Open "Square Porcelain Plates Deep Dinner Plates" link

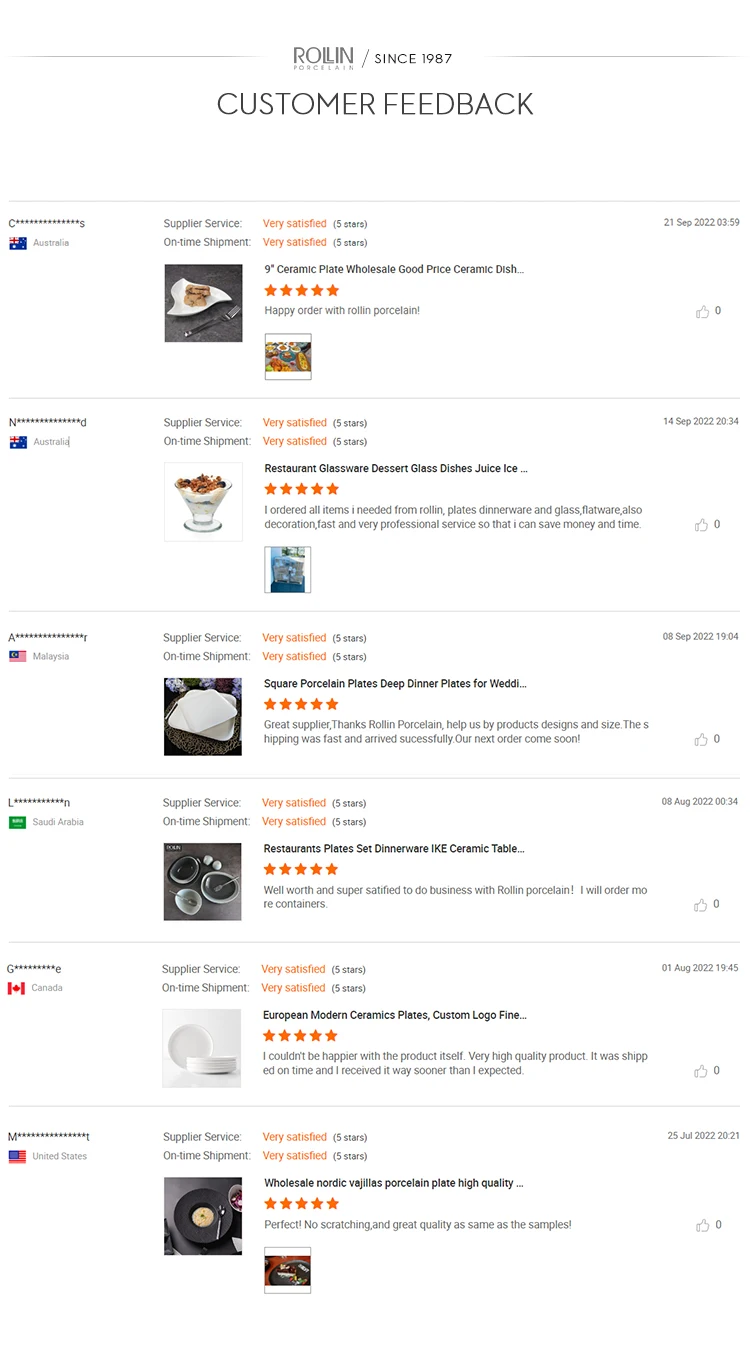pos(395,684)
